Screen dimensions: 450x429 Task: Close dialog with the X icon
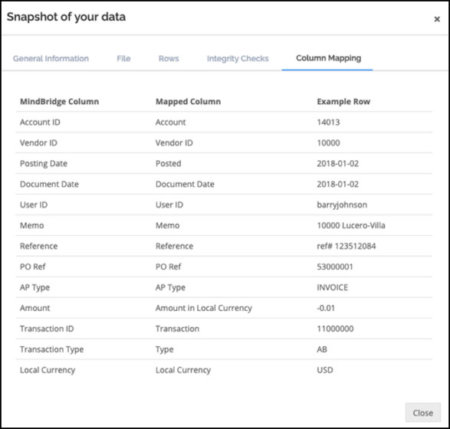pyautogui.click(x=437, y=19)
